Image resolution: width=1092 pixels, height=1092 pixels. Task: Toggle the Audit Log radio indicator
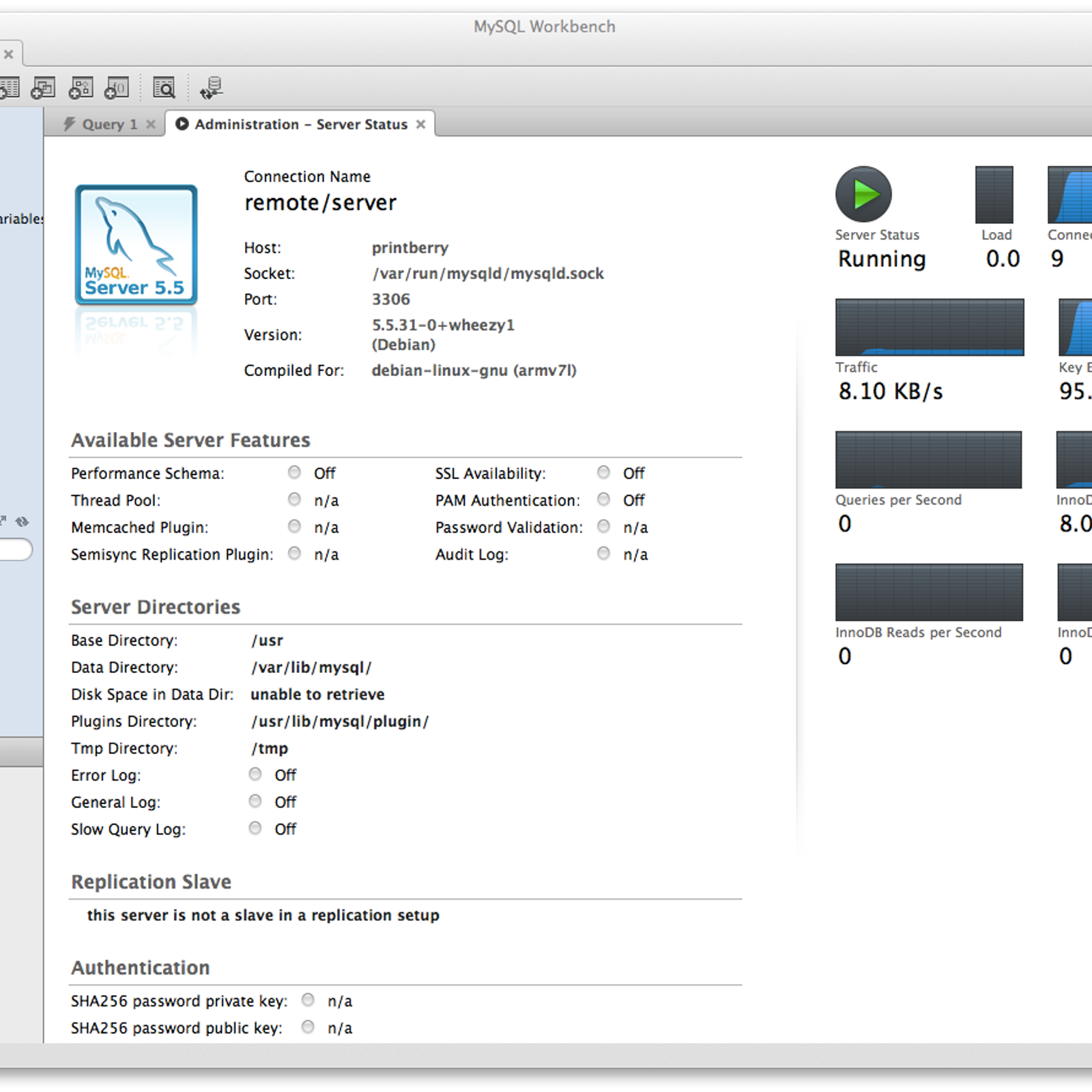coord(603,554)
